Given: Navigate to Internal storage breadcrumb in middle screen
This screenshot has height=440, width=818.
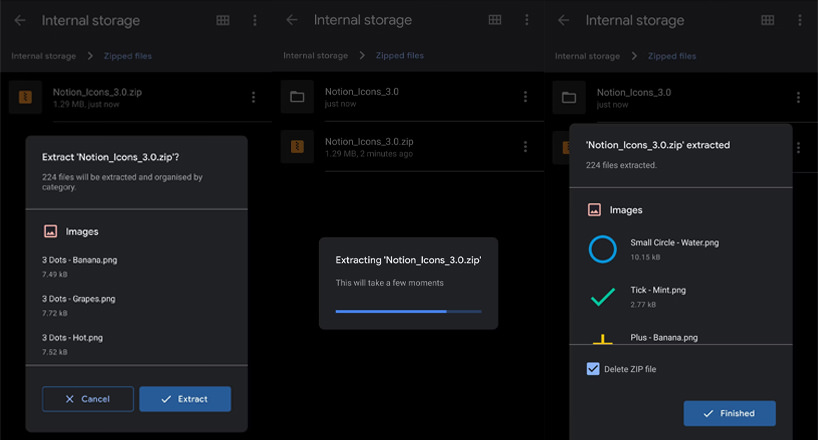Looking at the screenshot, I should coord(316,55).
